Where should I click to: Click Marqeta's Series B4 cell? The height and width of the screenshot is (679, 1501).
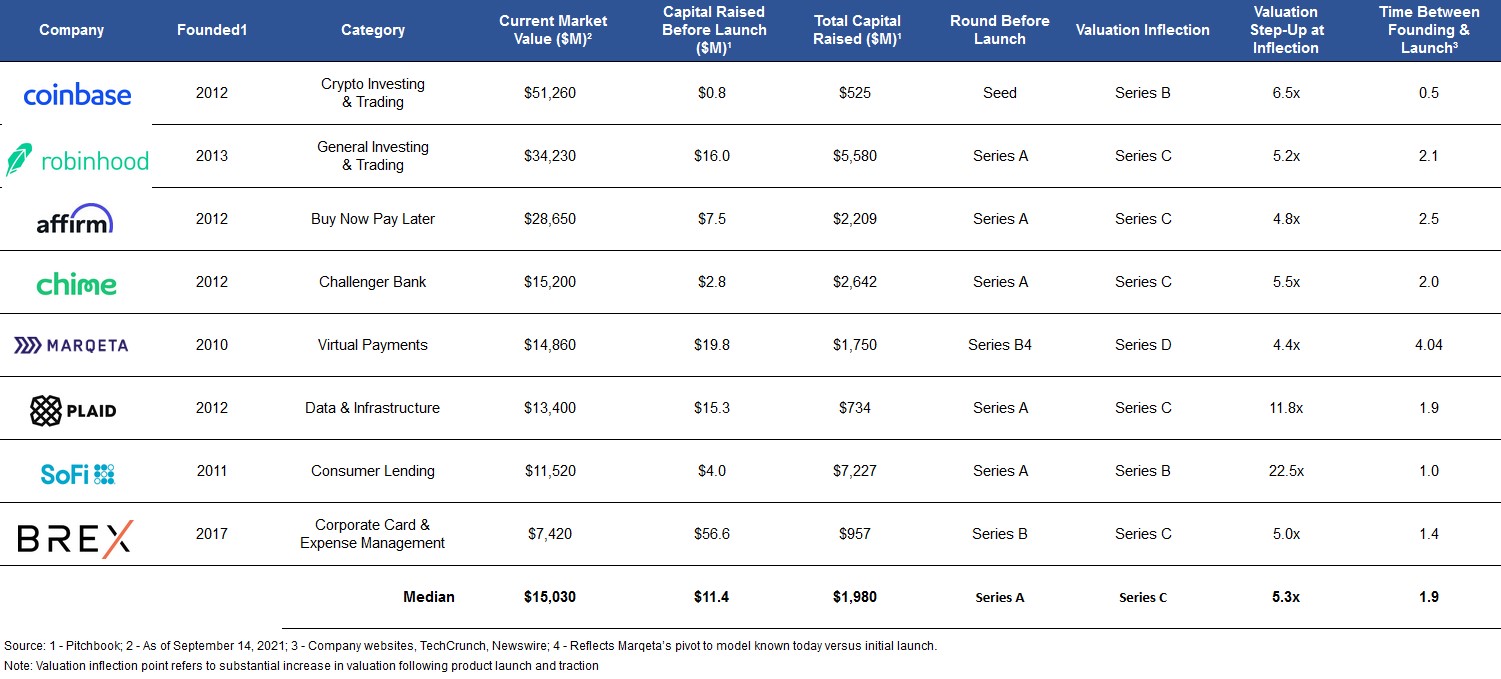(x=1000, y=345)
